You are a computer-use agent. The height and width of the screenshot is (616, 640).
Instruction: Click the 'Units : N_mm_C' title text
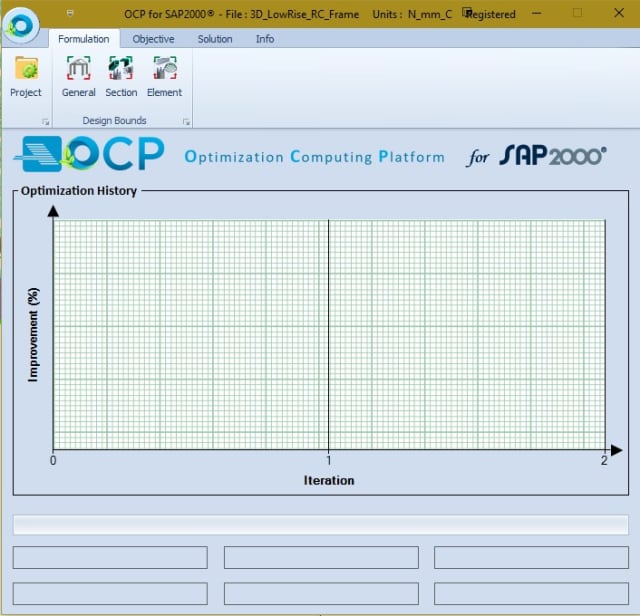click(x=412, y=14)
